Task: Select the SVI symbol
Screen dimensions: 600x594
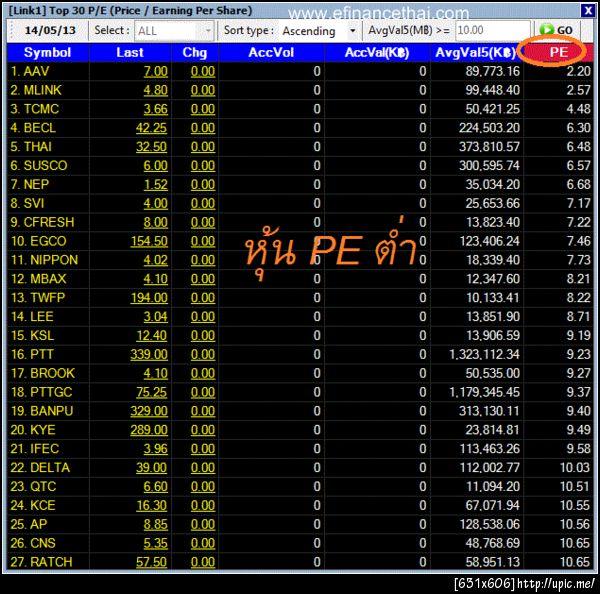Action: coord(34,203)
